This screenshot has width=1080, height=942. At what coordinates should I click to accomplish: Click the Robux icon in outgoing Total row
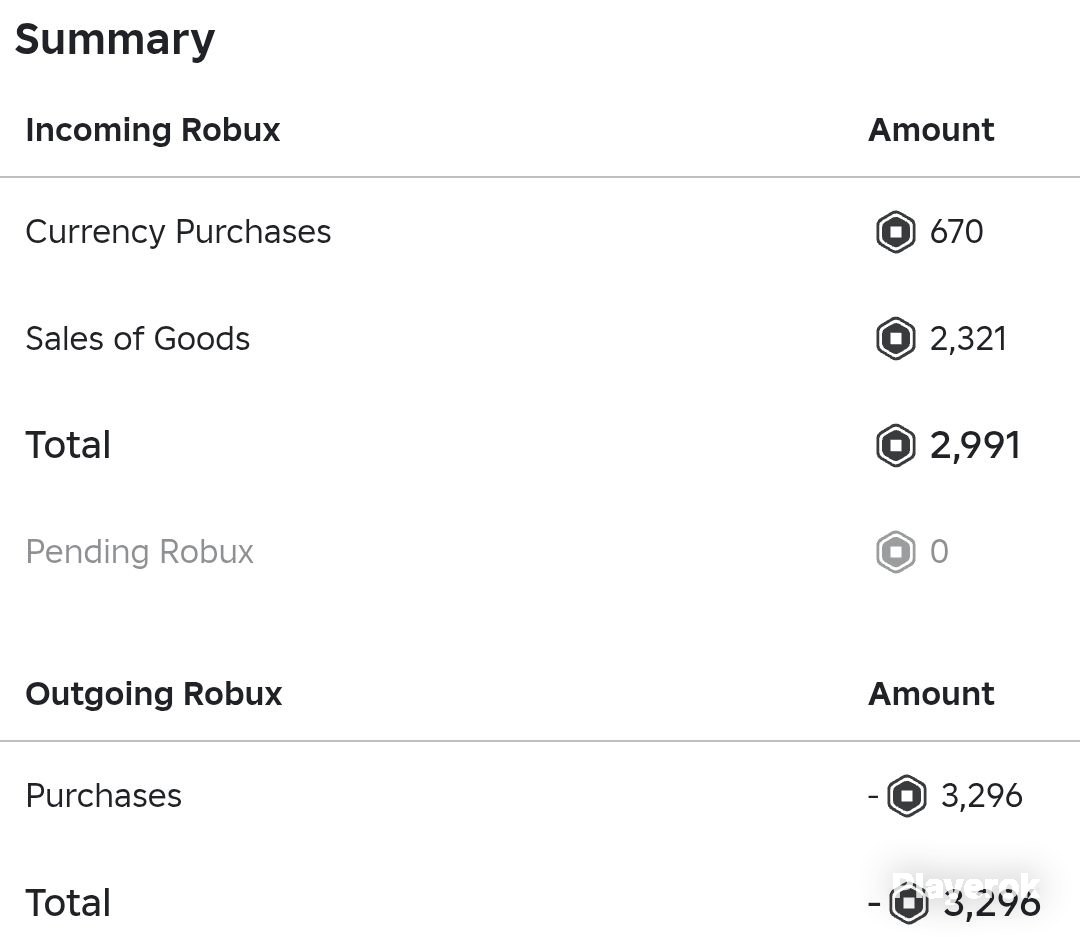(x=908, y=903)
